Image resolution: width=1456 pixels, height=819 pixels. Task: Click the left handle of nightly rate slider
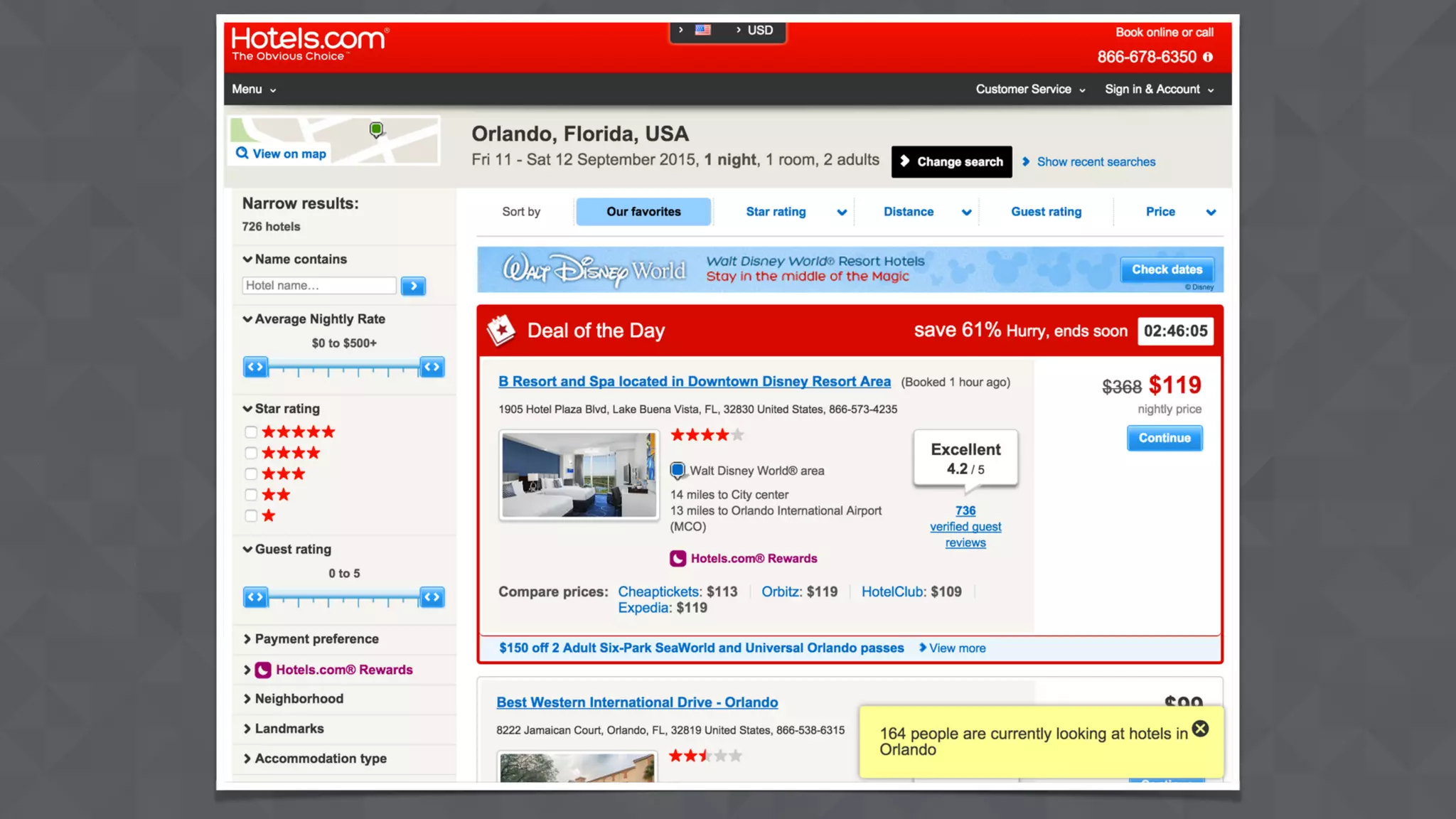[x=256, y=368]
